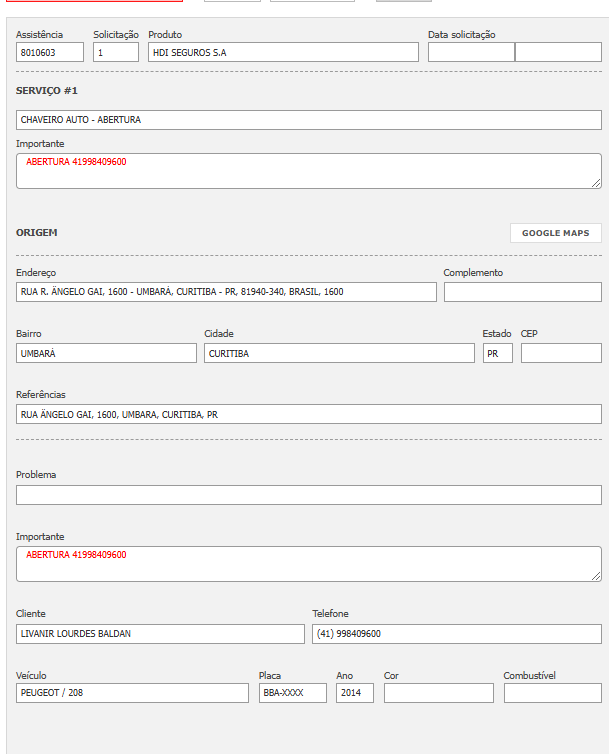Click the Importante textarea under Serviço #1
Screen dimensions: 609x754
coord(308,171)
